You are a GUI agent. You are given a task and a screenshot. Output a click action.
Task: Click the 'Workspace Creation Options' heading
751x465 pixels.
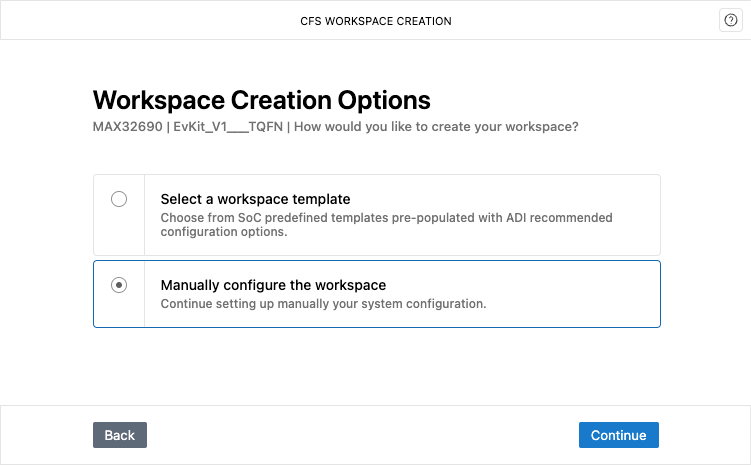click(x=262, y=100)
